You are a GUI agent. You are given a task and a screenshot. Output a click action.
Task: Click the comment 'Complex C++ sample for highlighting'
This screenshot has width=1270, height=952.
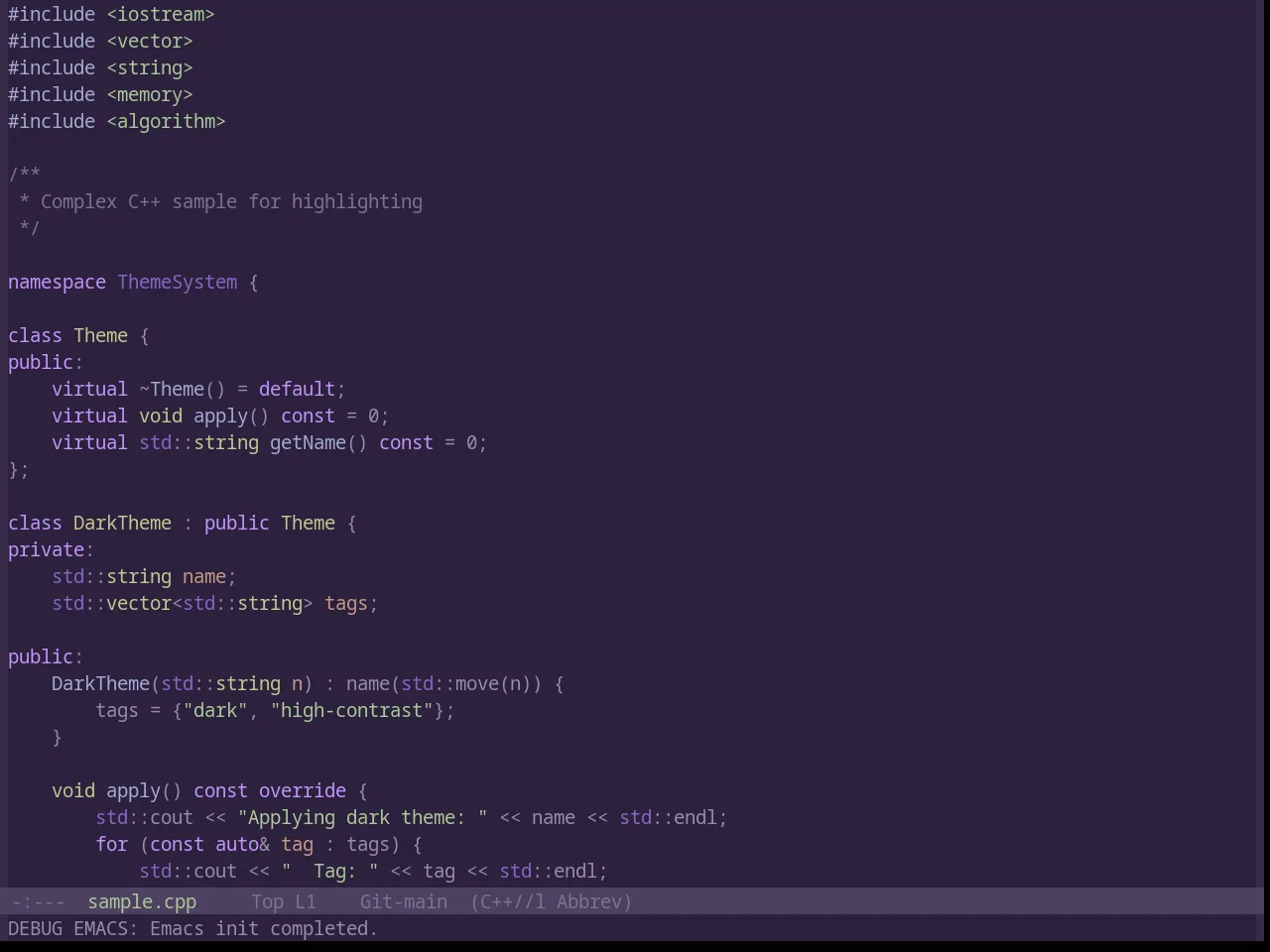click(x=231, y=201)
